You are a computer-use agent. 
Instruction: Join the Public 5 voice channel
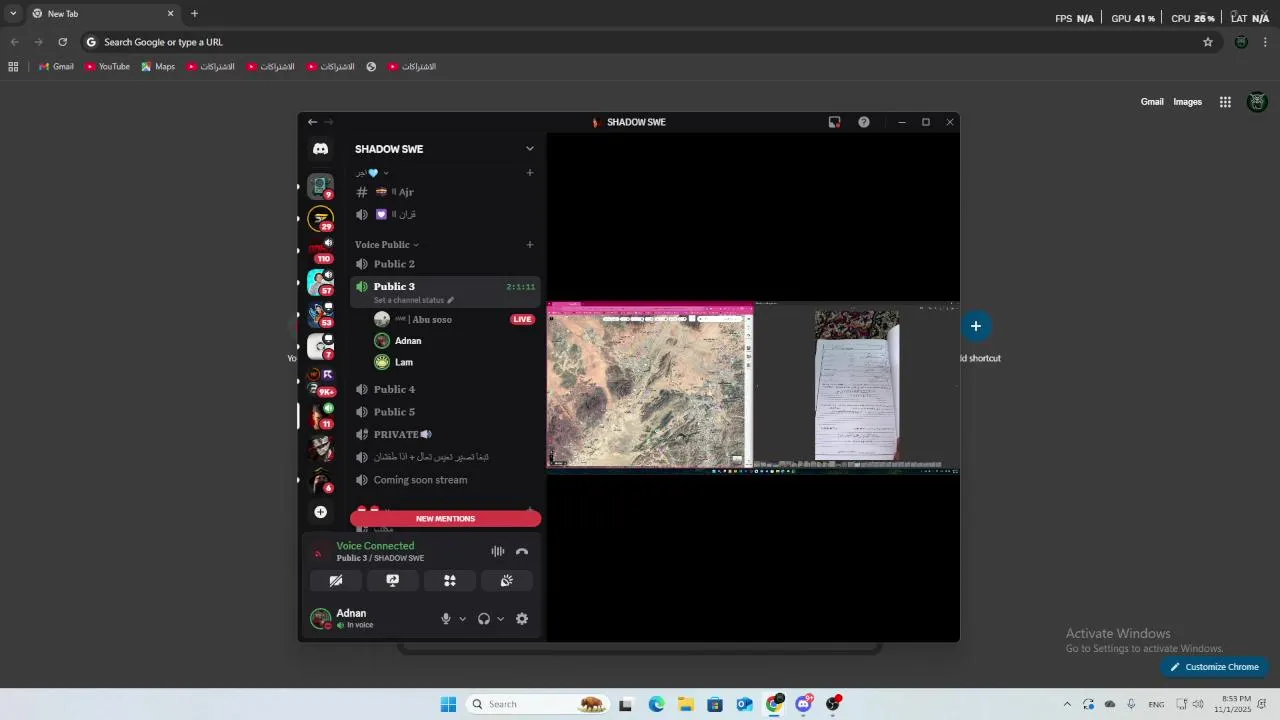[x=446, y=412]
